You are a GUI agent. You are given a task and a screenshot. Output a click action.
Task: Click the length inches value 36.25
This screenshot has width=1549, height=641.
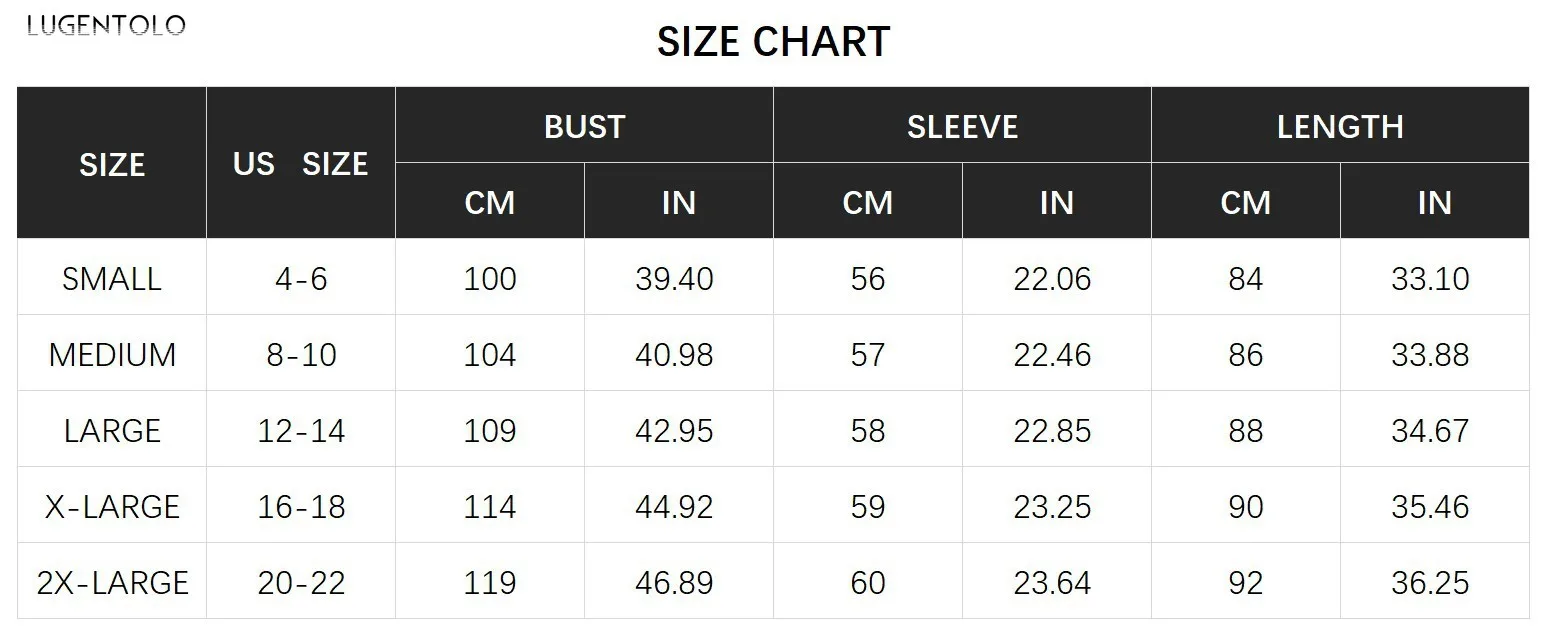(1430, 583)
